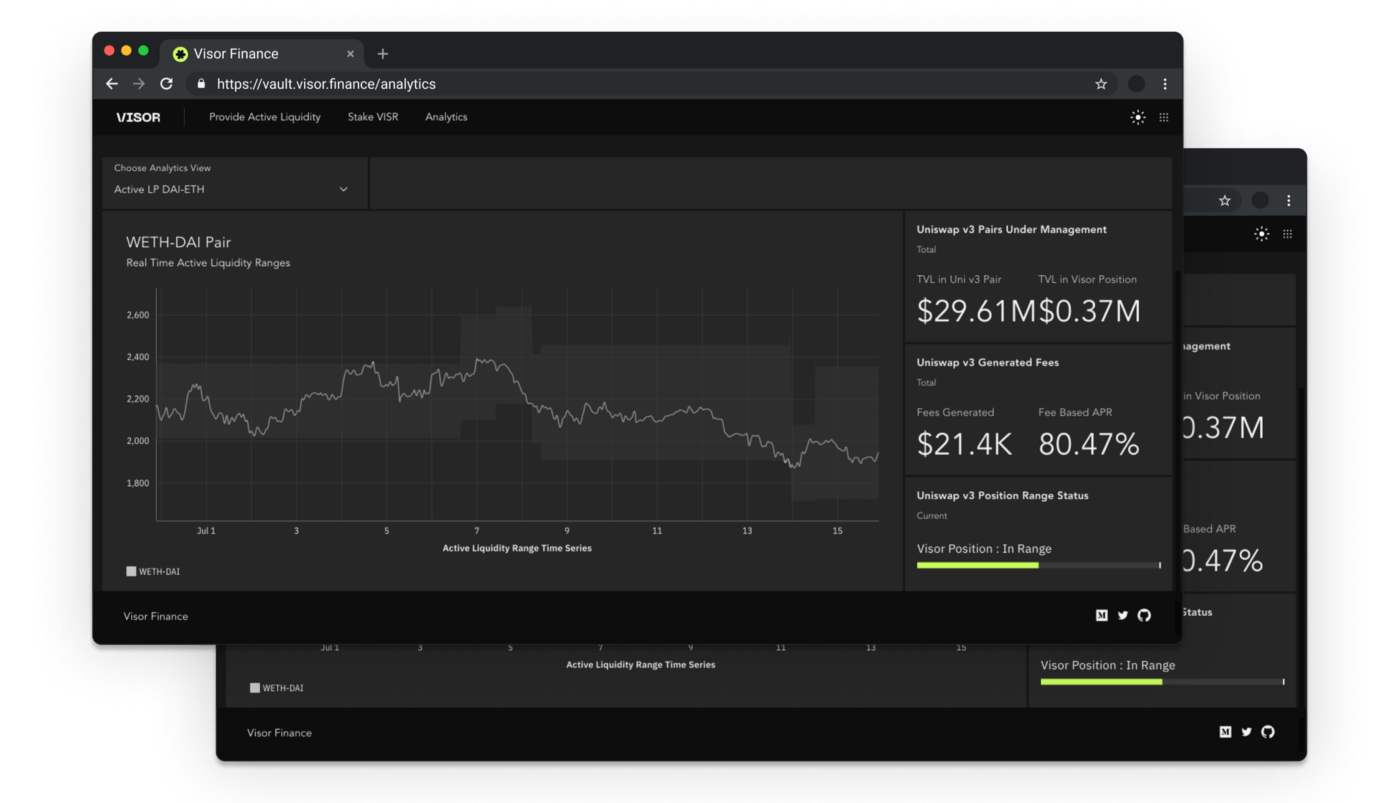The image size is (1400, 803).
Task: Click 'Uniswap v3 Pairs Under Management' heading
Action: [1012, 230]
